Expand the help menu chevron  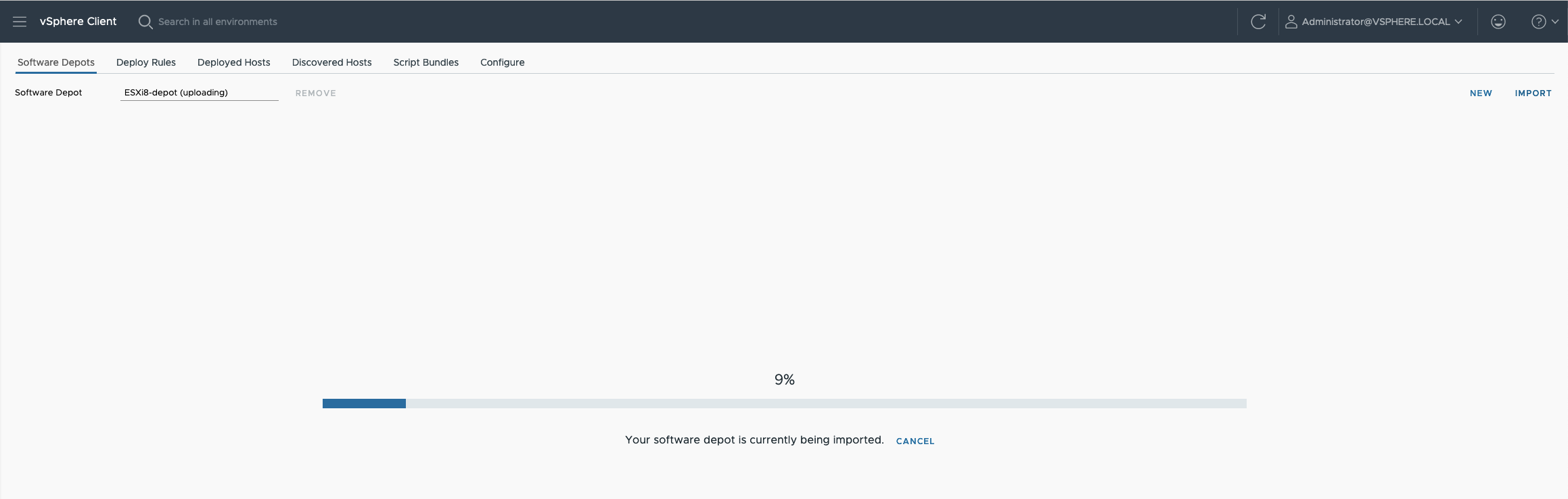[x=1554, y=22]
